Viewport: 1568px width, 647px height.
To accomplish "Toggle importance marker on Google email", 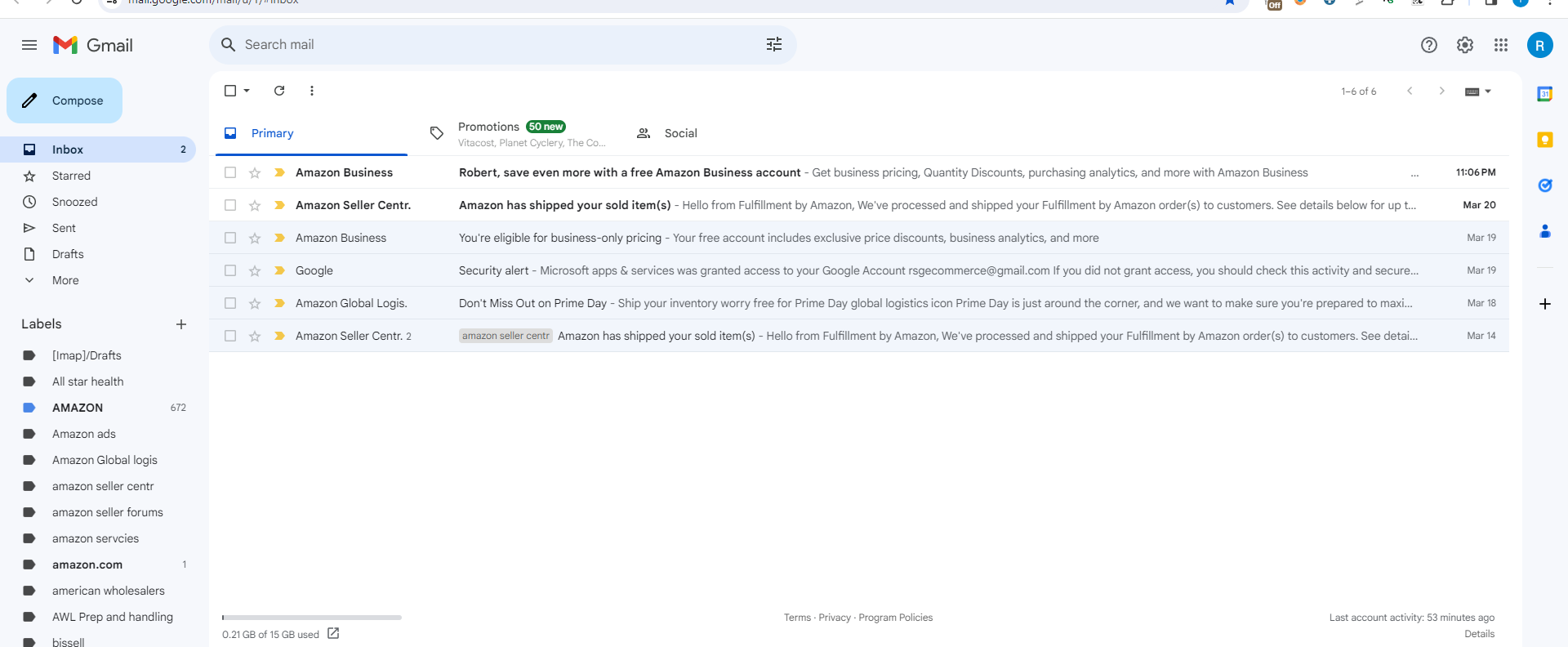I will (279, 270).
